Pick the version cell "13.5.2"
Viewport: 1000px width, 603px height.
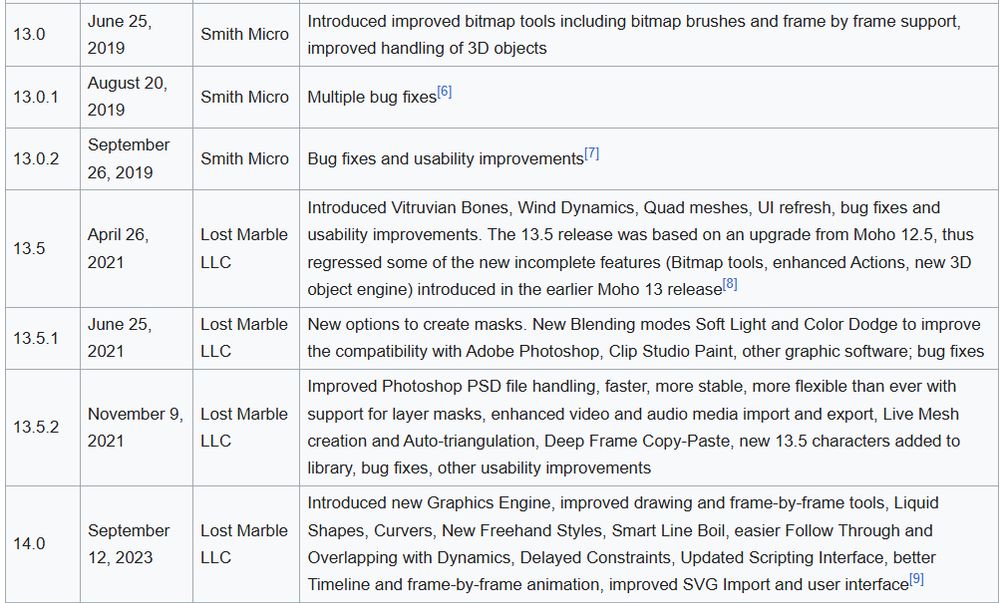click(36, 428)
